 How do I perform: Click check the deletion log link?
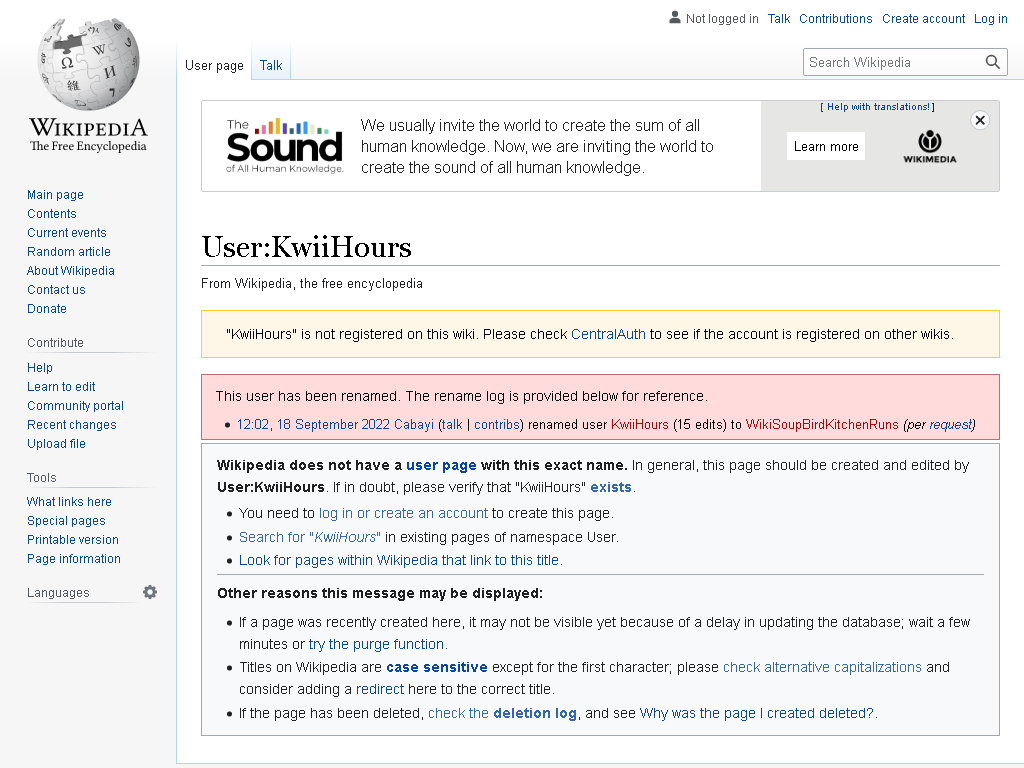point(502,713)
